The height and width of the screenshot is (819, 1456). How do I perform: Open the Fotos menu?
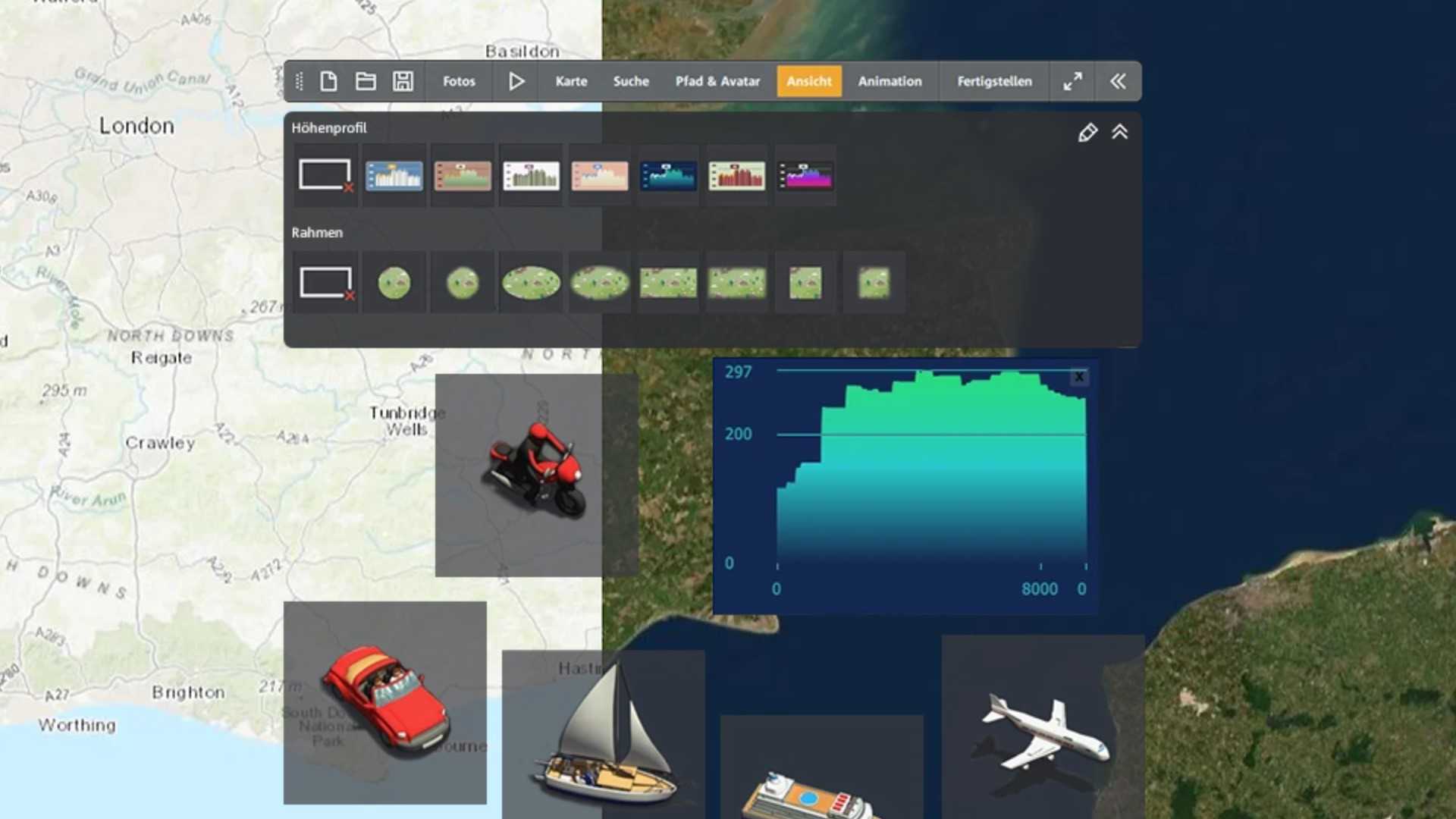pos(459,81)
